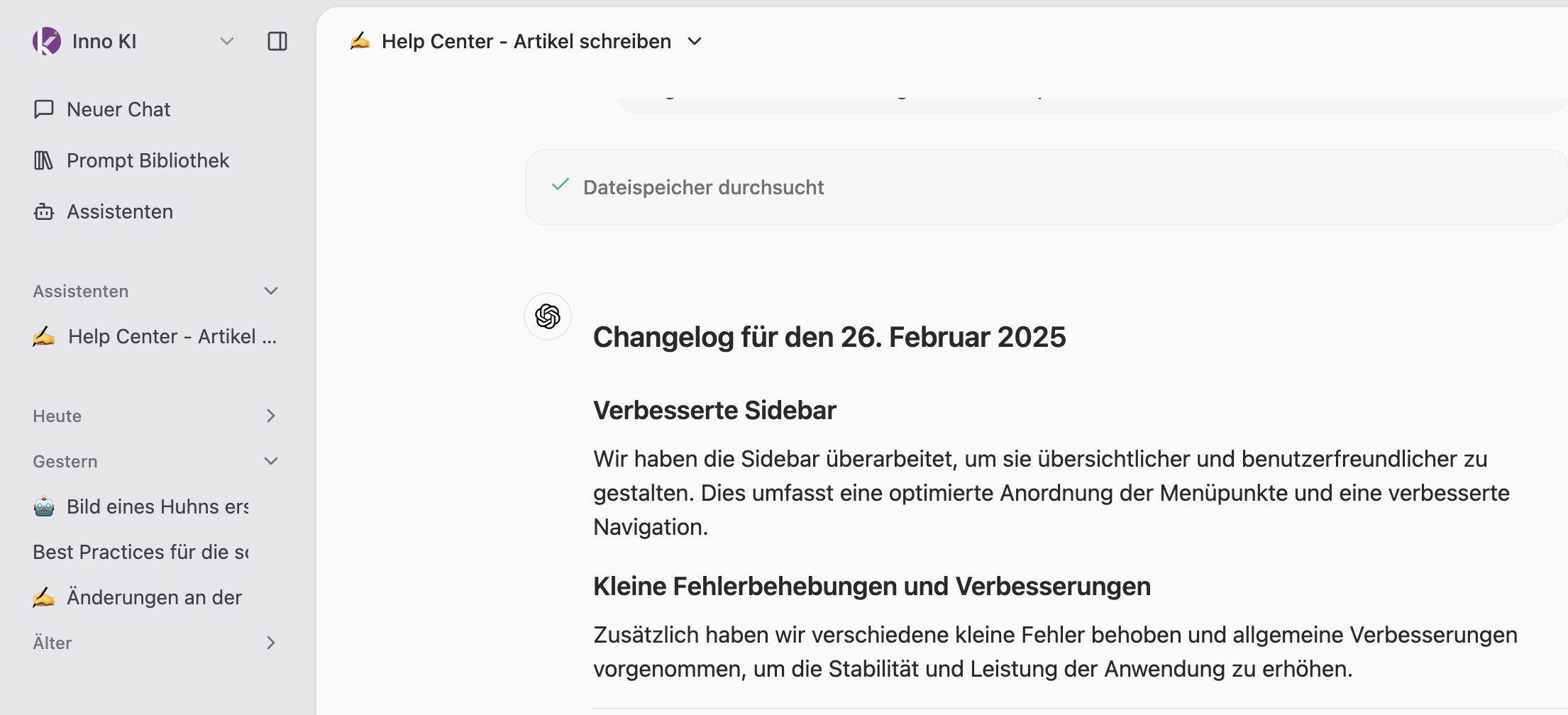The height and width of the screenshot is (715, 1568).
Task: Open the Assistenten page
Action: point(119,211)
